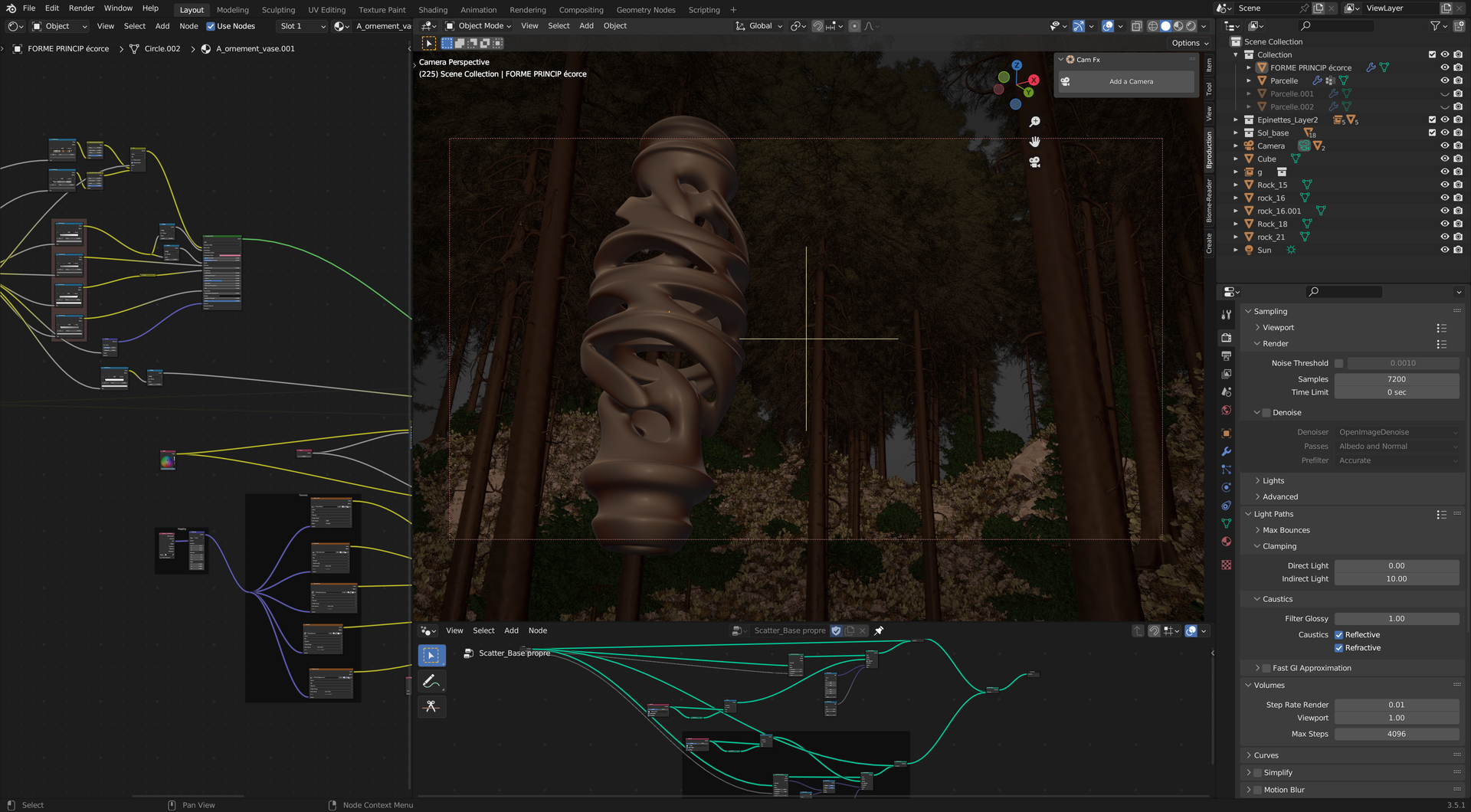Disable Reflective caustics checkbox
Image resolution: width=1471 pixels, height=812 pixels.
(x=1339, y=635)
